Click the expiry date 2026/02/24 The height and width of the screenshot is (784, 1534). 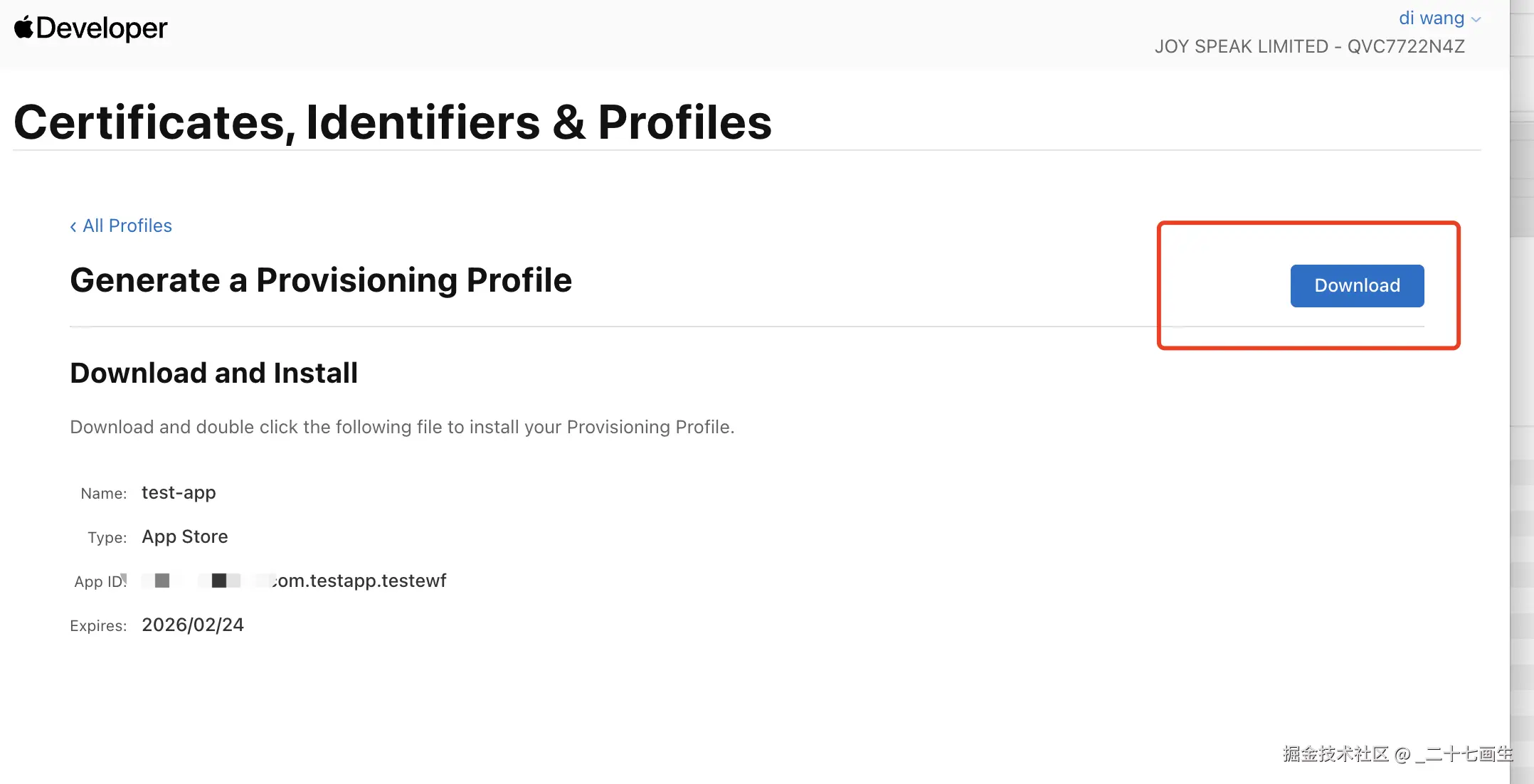click(193, 625)
